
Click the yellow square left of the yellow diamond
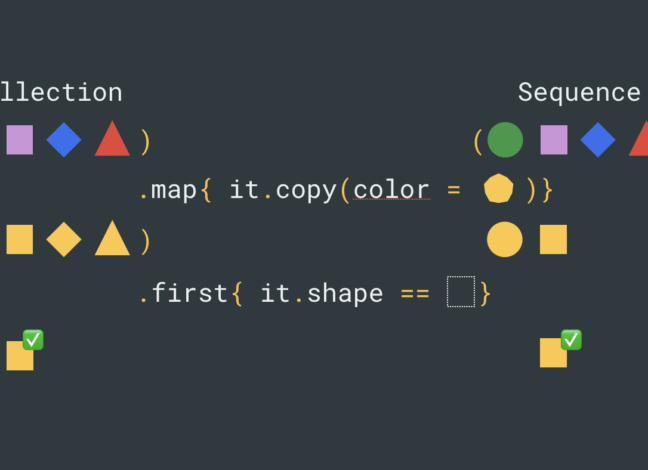pos(19,240)
